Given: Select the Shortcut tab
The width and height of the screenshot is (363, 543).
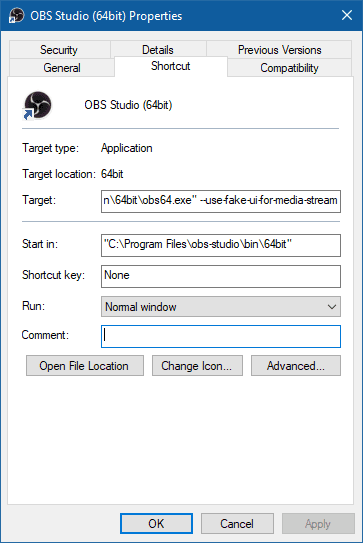Looking at the screenshot, I should click(x=171, y=66).
